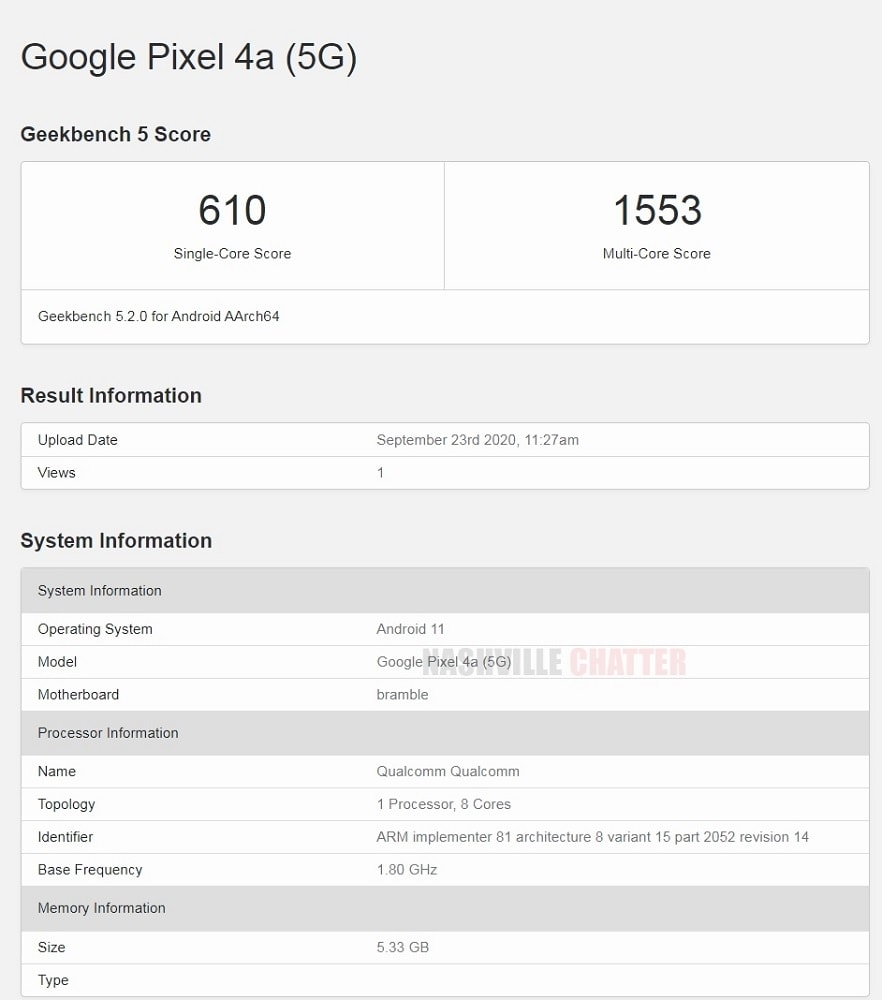Image resolution: width=882 pixels, height=1000 pixels.
Task: Click the Google Pixel 4a (5G) page title
Action: point(189,57)
